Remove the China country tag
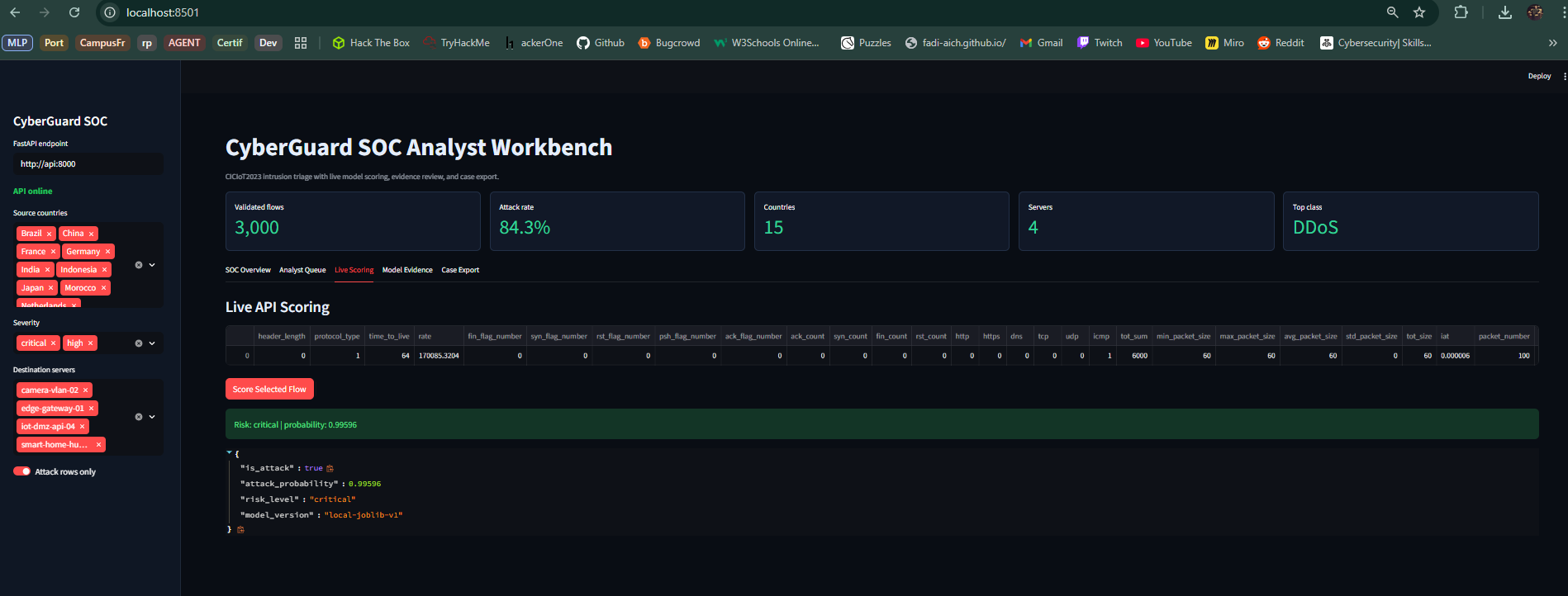1568x596 pixels. pyautogui.click(x=91, y=234)
